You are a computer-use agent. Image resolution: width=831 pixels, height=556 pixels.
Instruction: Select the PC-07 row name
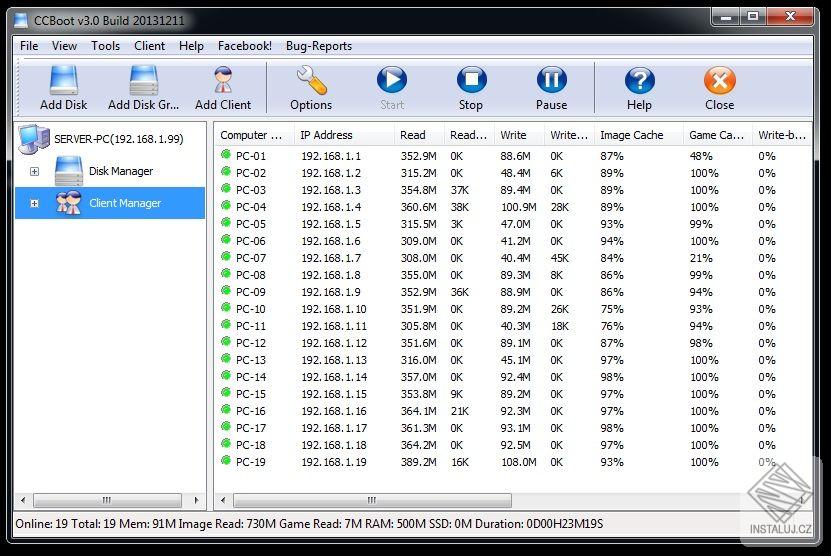(x=251, y=258)
